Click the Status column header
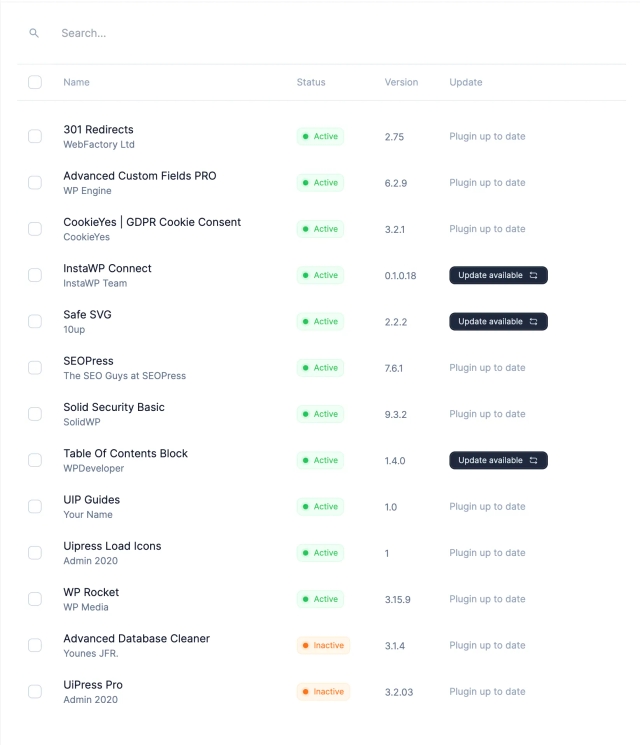The image size is (640, 745). tap(311, 82)
